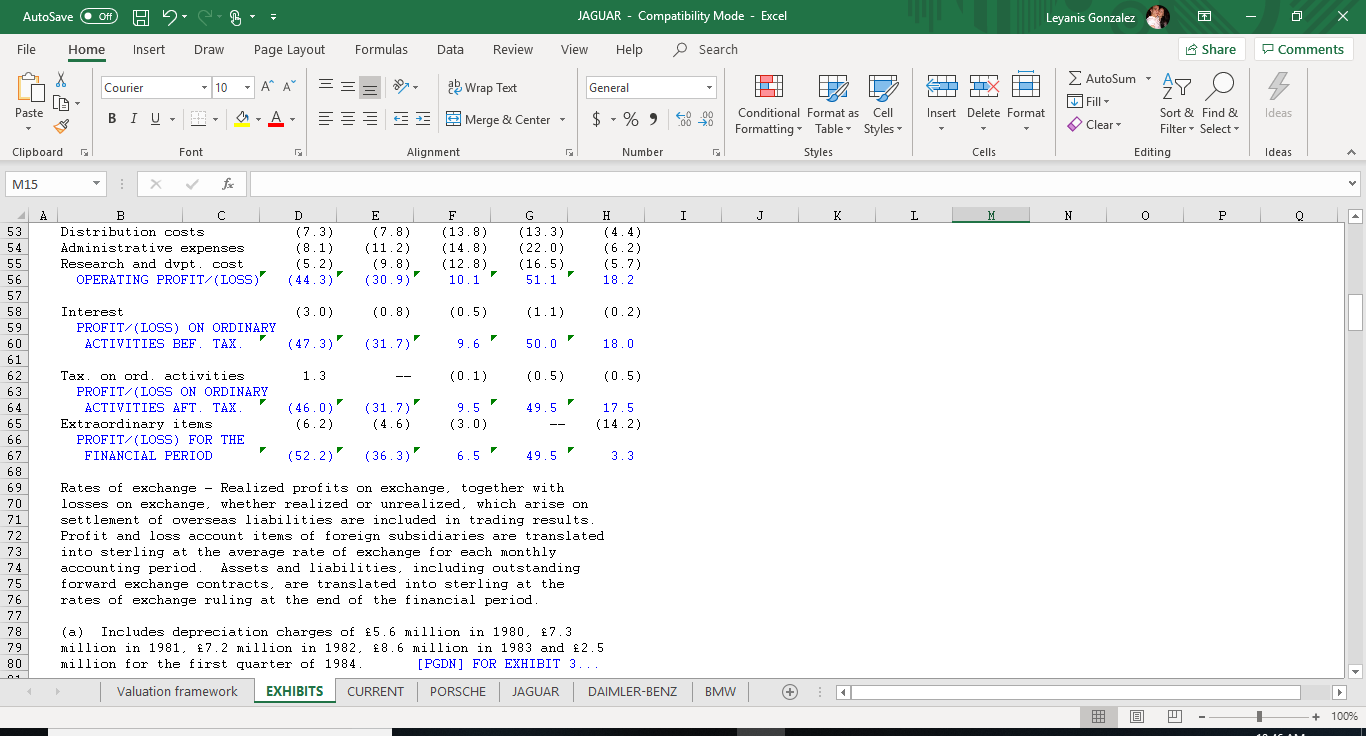This screenshot has width=1366, height=736.
Task: Click the Save icon in the title bar
Action: coord(141,16)
